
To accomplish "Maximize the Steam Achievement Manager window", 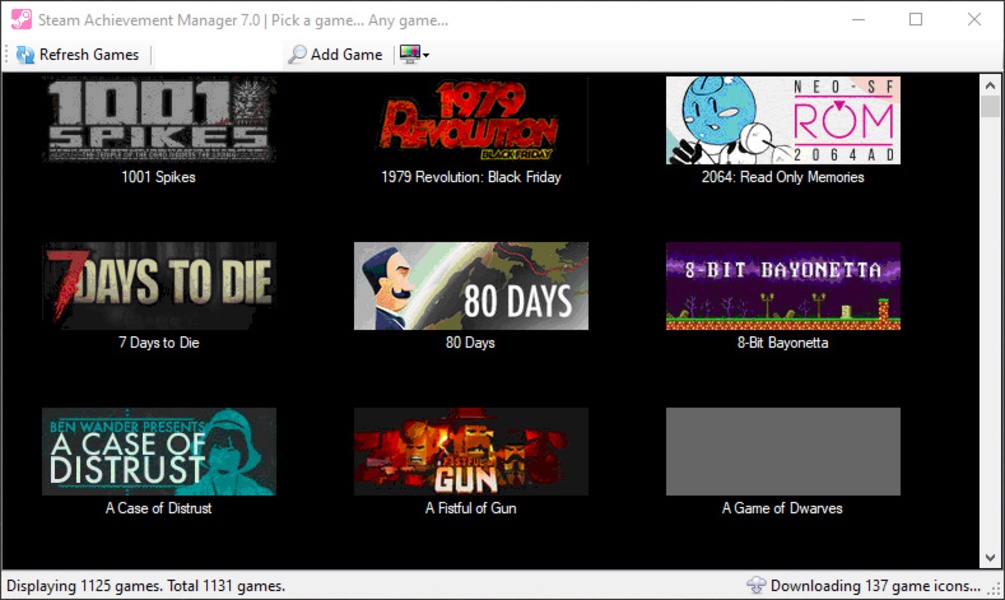I will [x=916, y=19].
